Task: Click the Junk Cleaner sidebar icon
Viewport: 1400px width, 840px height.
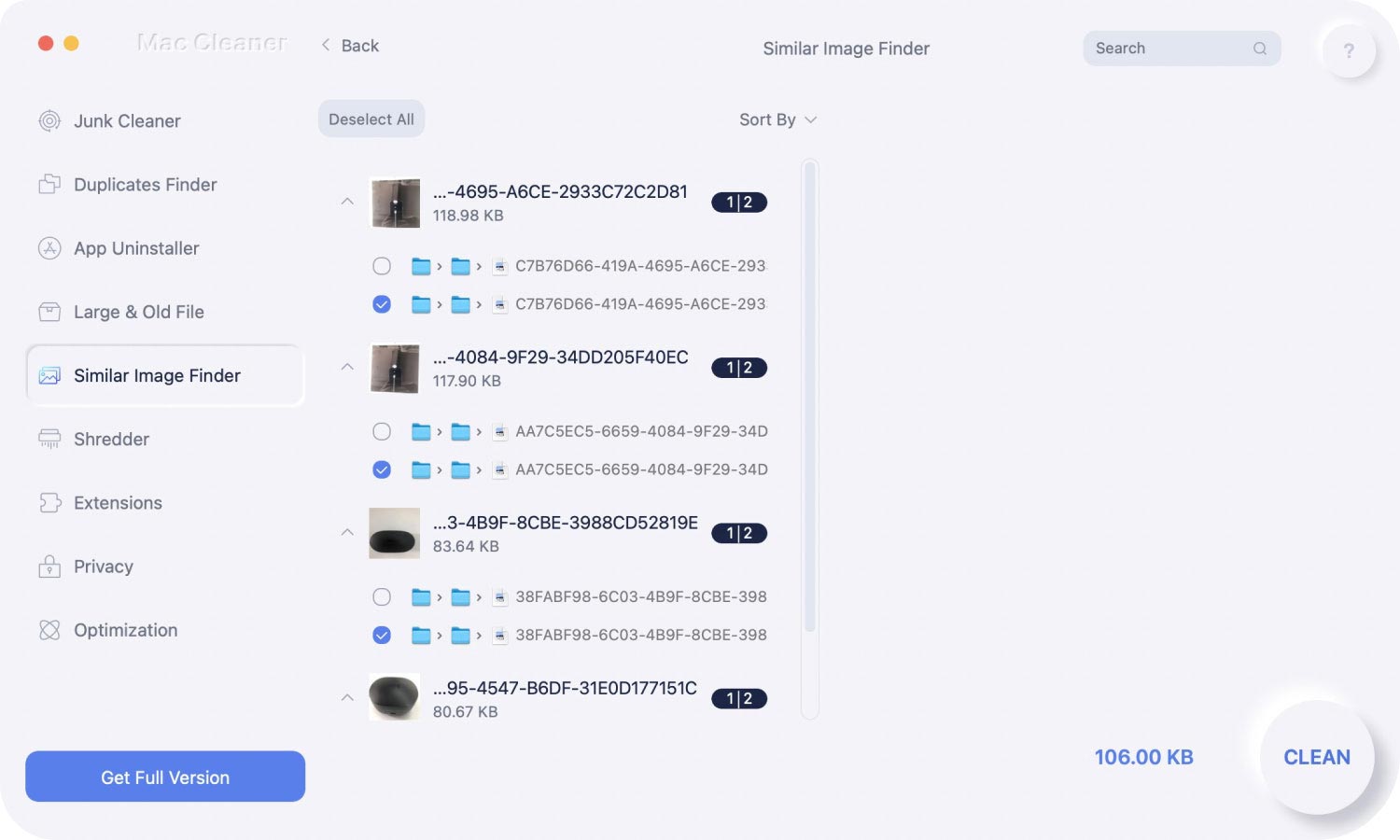Action: [x=49, y=121]
